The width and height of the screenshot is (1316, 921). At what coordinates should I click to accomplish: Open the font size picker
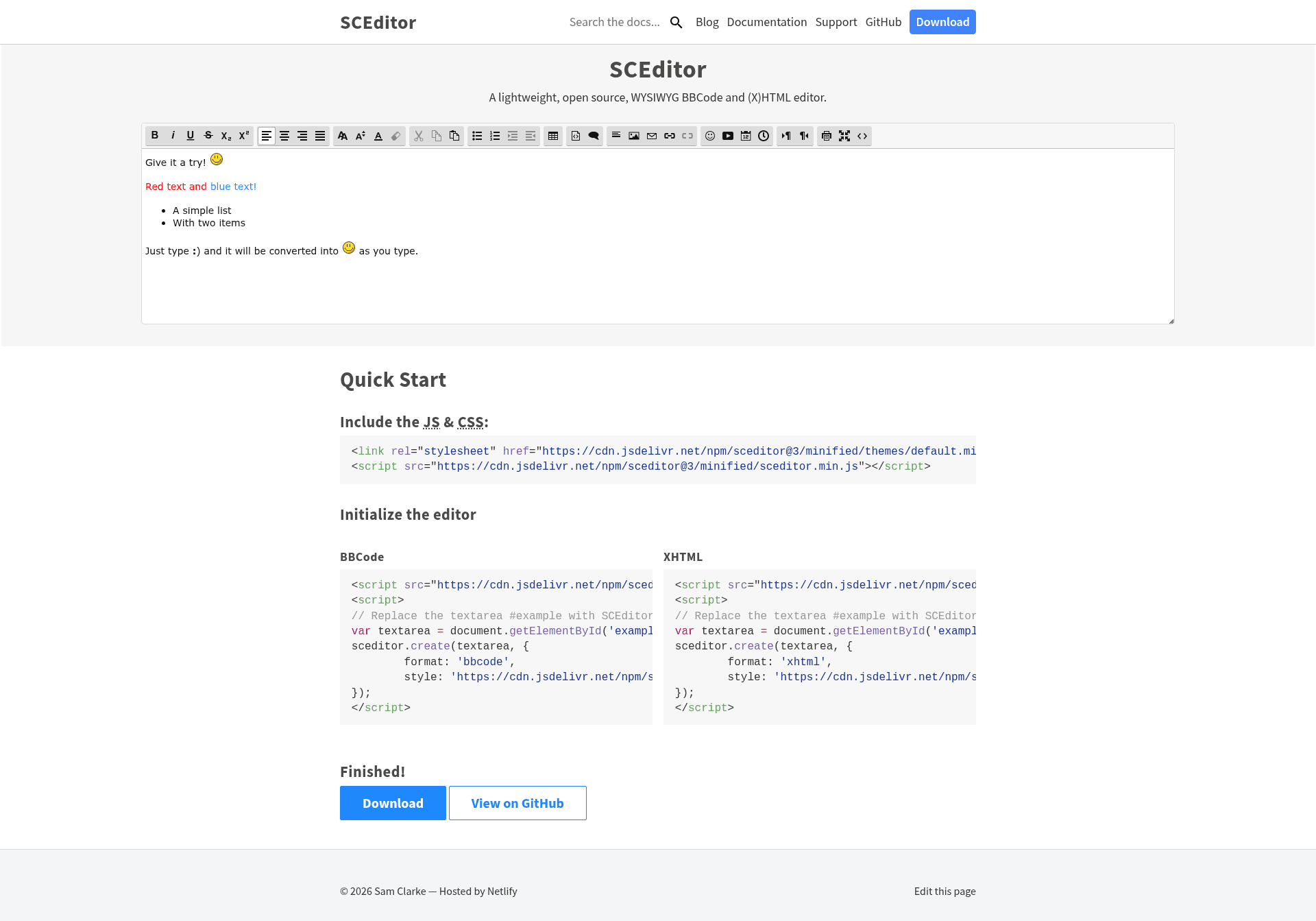pos(361,136)
